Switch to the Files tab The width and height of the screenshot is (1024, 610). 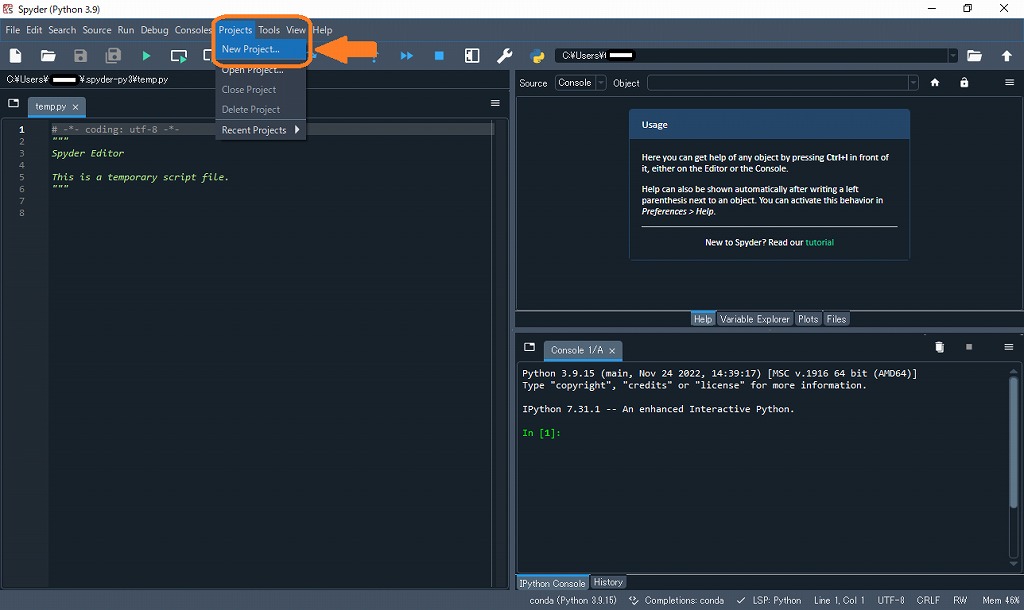coord(836,319)
